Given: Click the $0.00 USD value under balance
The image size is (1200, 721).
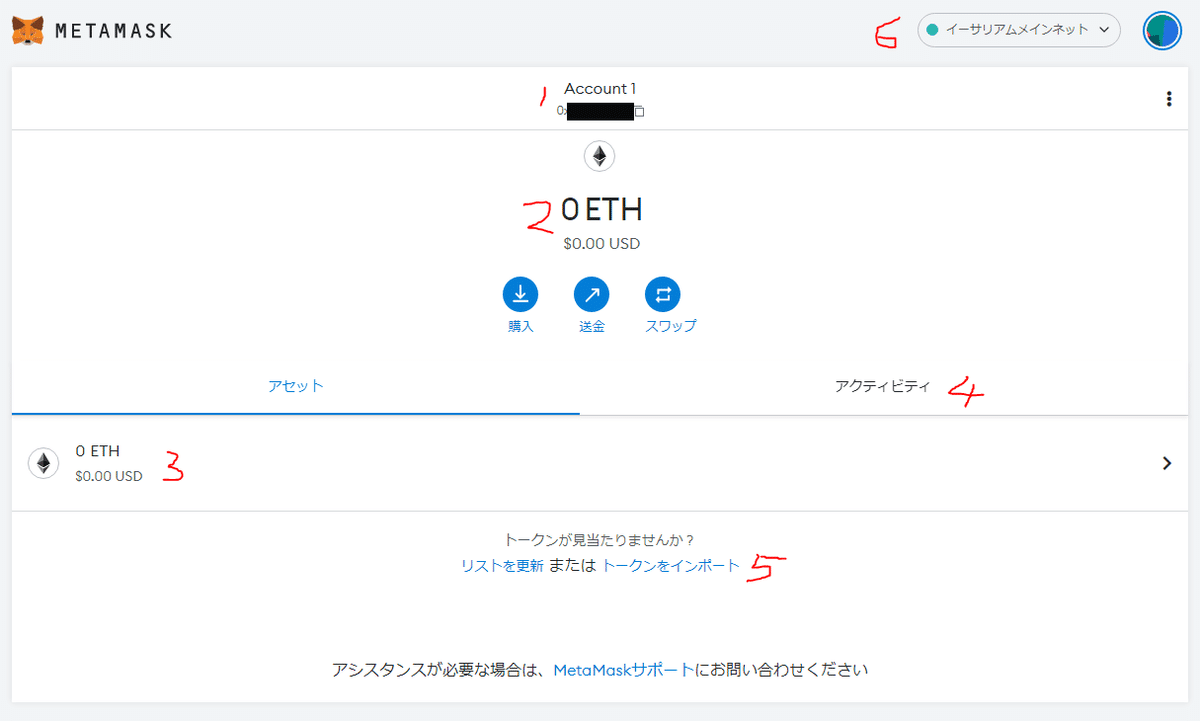Looking at the screenshot, I should (601, 243).
